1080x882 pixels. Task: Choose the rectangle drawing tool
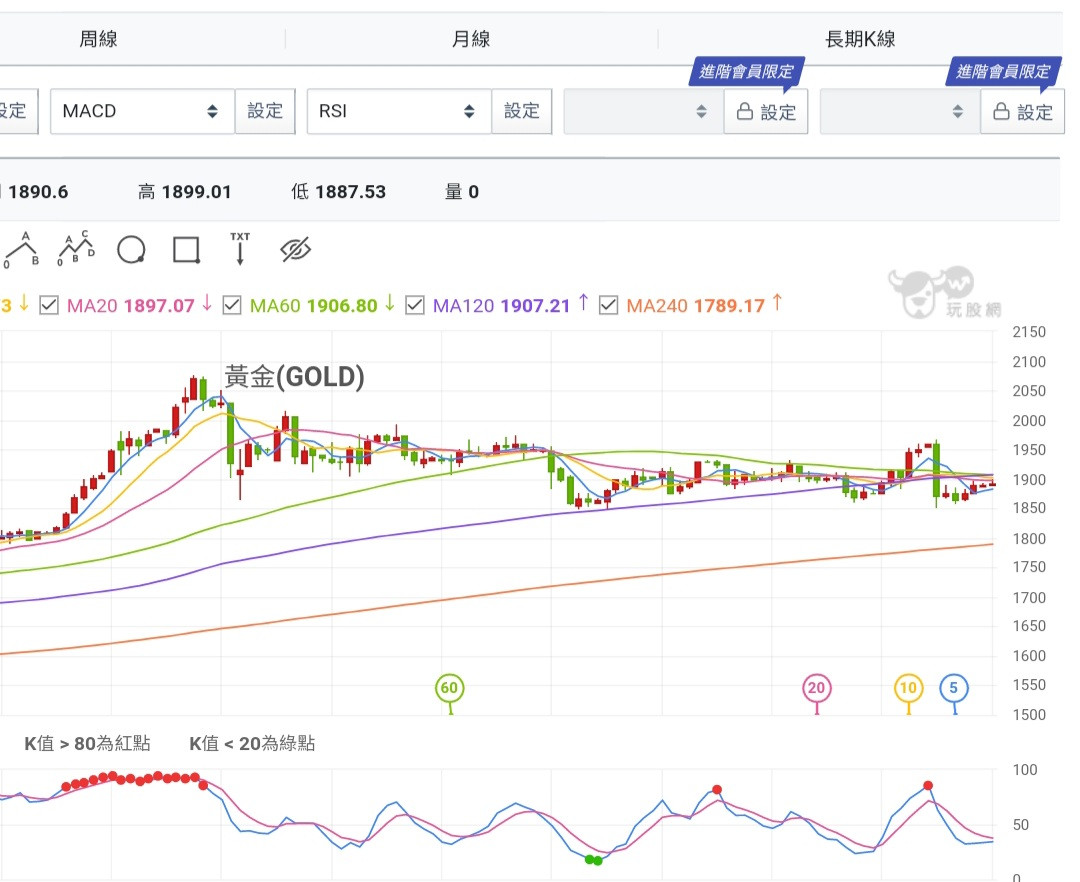(x=186, y=250)
